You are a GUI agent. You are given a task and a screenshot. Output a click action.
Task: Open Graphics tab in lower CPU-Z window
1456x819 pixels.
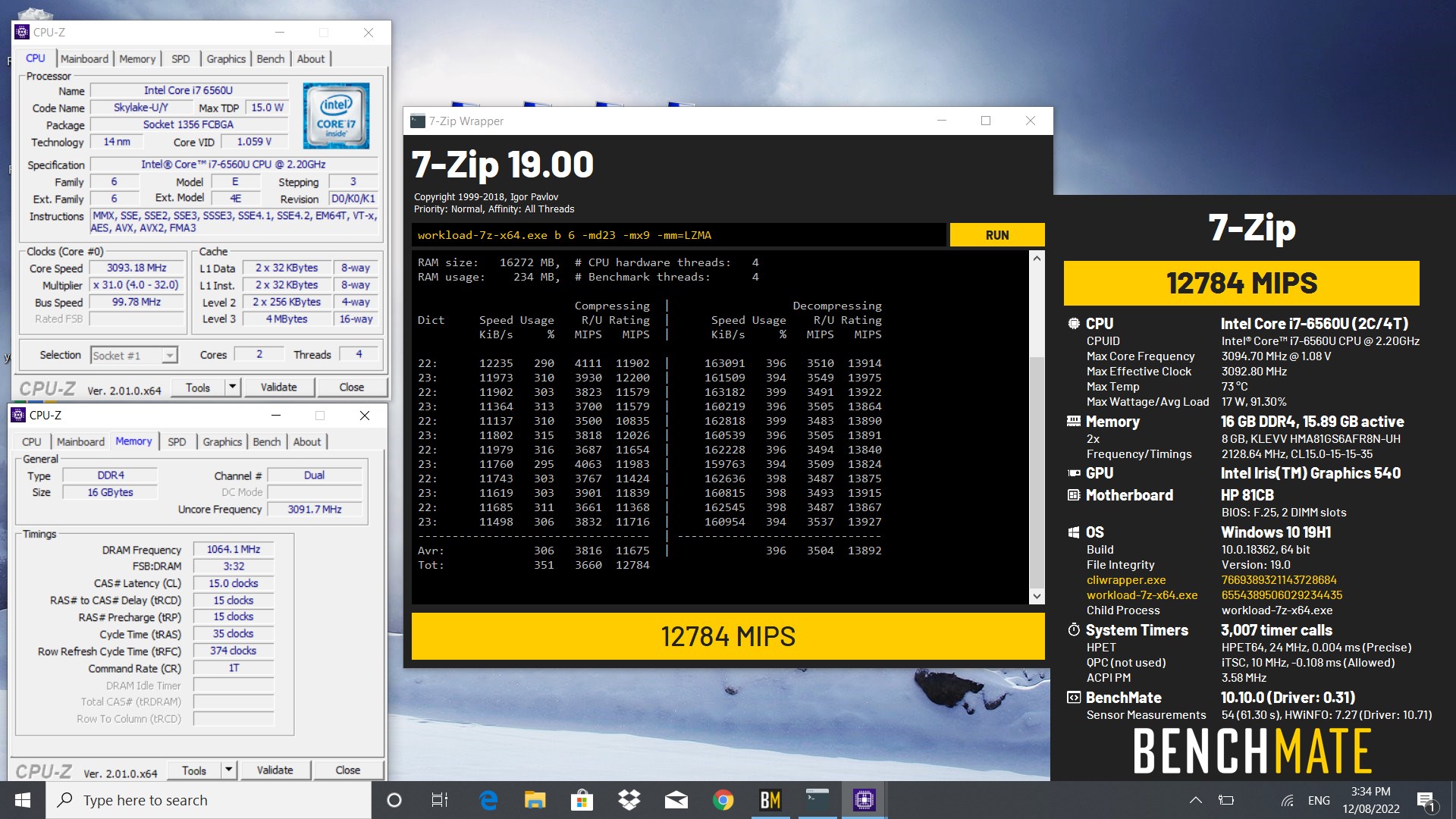[222, 441]
